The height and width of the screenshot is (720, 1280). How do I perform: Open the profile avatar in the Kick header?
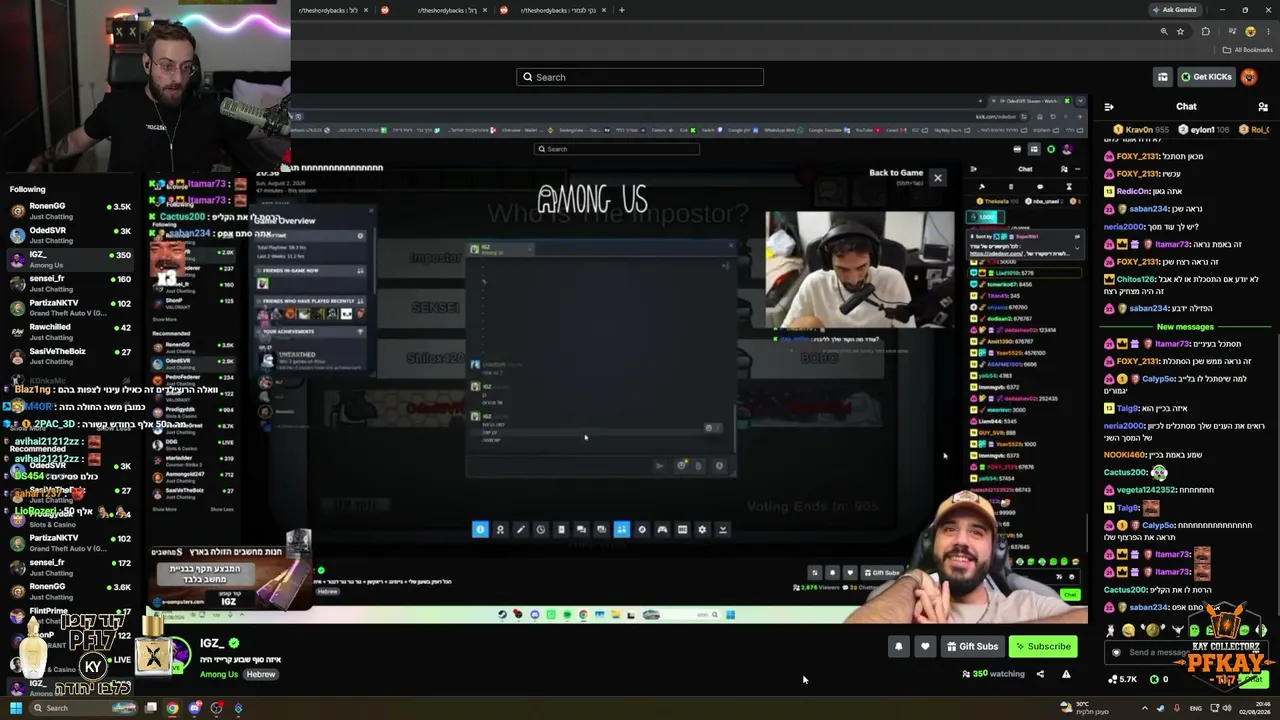point(1249,77)
